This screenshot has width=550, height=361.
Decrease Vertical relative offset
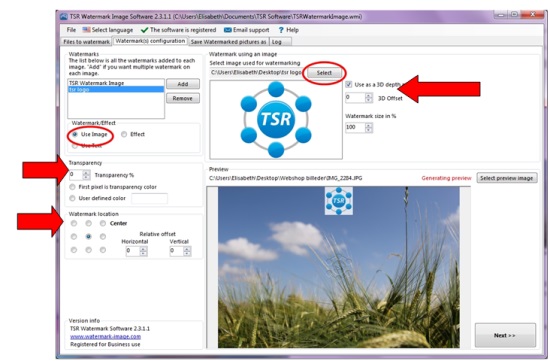pyautogui.click(x=187, y=254)
